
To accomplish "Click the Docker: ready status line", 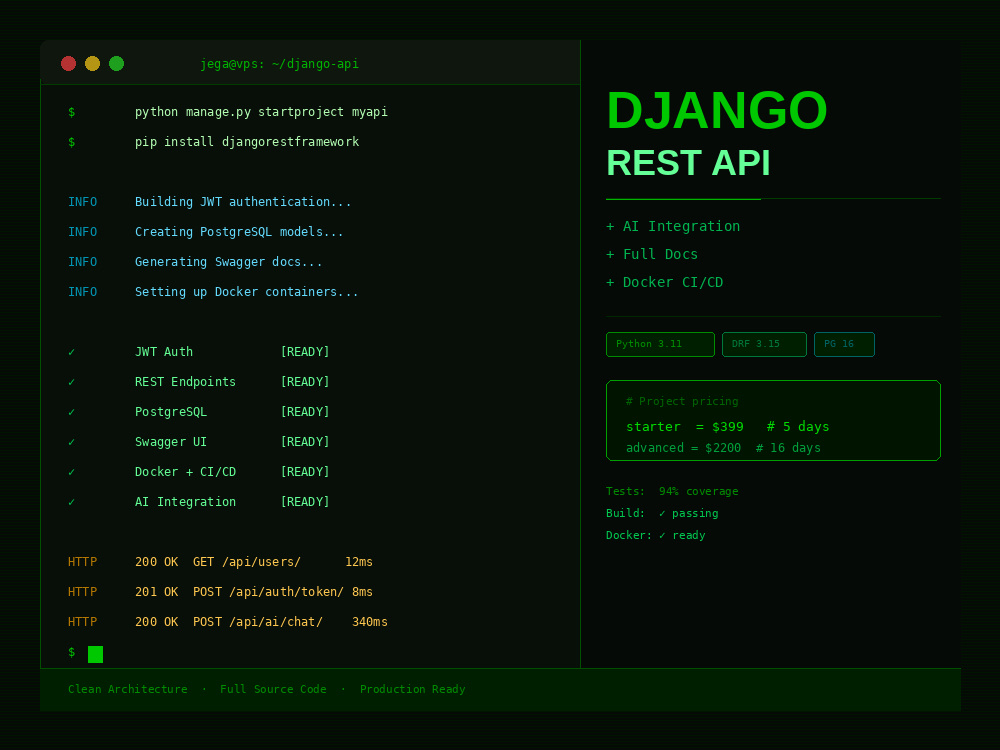I will tap(656, 535).
